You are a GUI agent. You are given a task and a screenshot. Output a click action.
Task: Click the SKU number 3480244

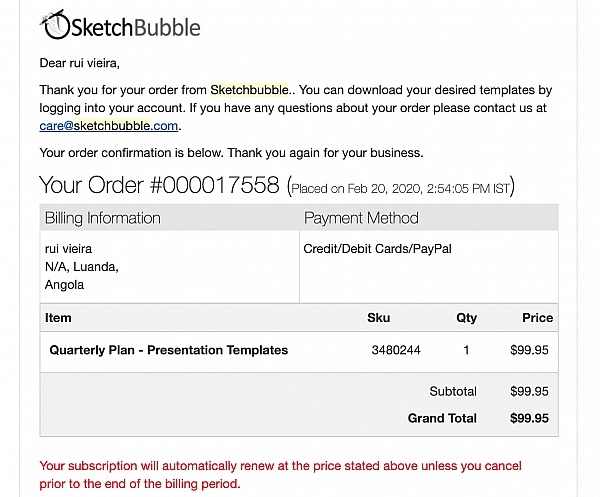click(x=395, y=350)
